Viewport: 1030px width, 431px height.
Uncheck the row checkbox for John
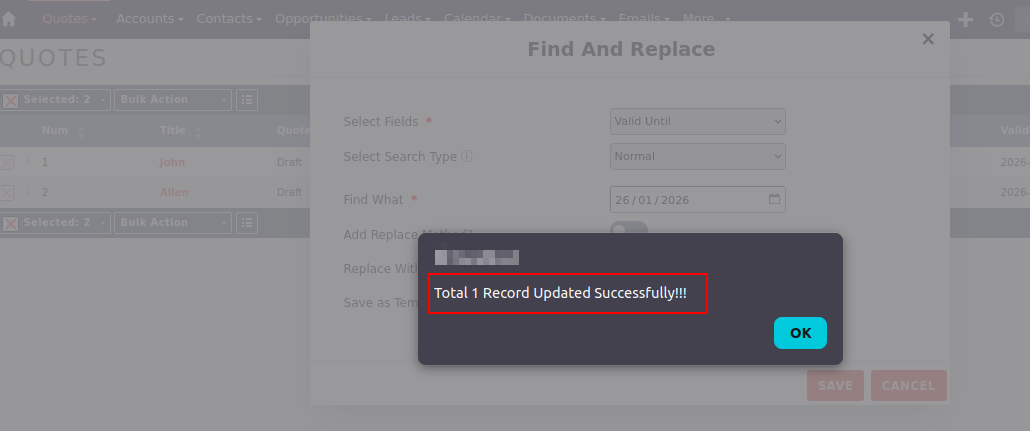click(7, 162)
